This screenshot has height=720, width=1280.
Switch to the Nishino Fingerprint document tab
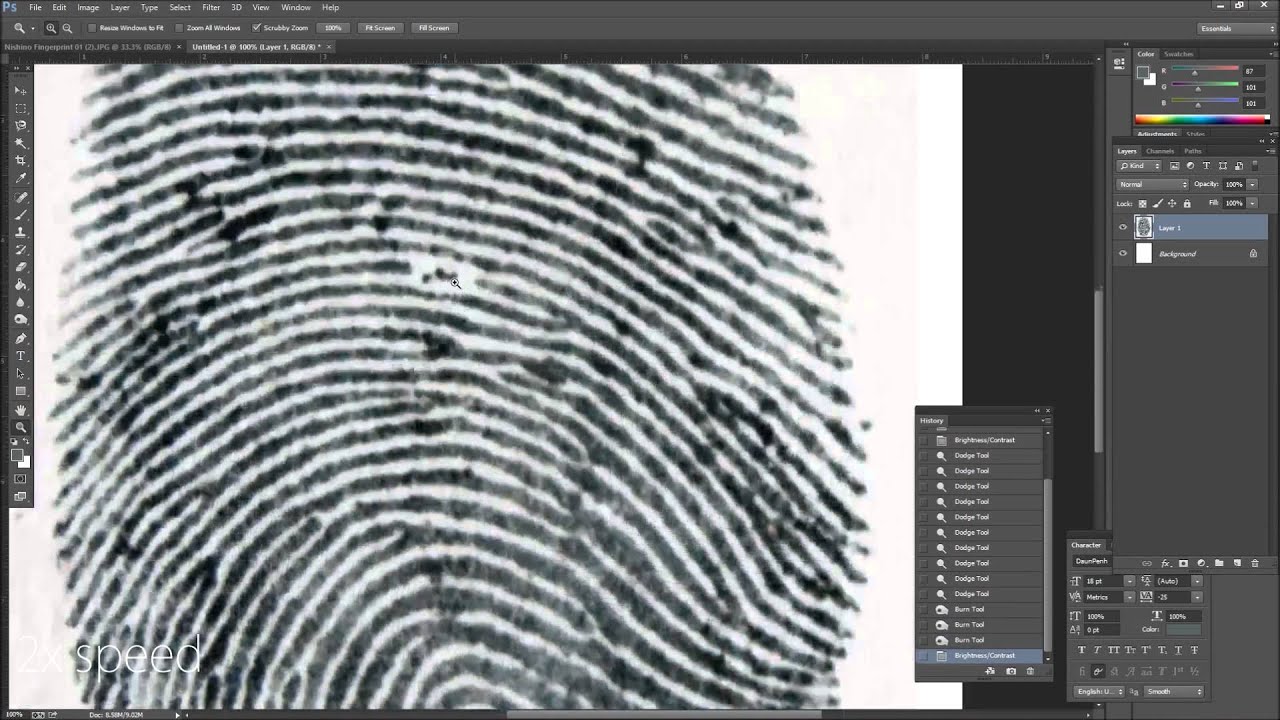click(90, 47)
